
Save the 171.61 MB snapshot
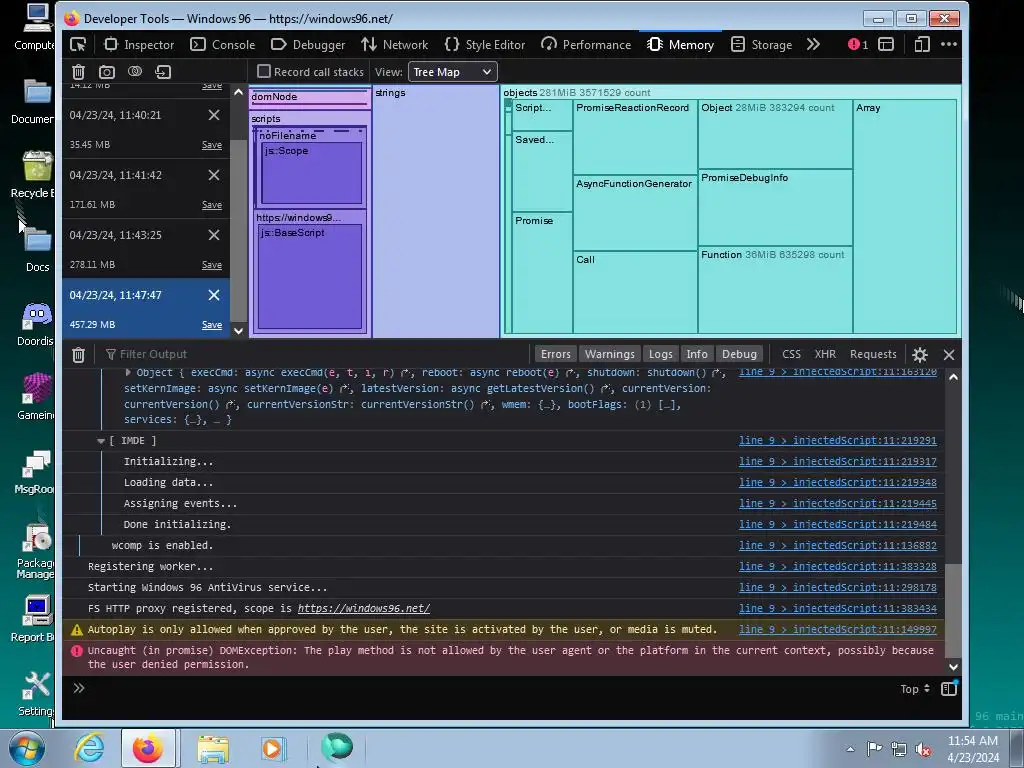[x=212, y=205]
